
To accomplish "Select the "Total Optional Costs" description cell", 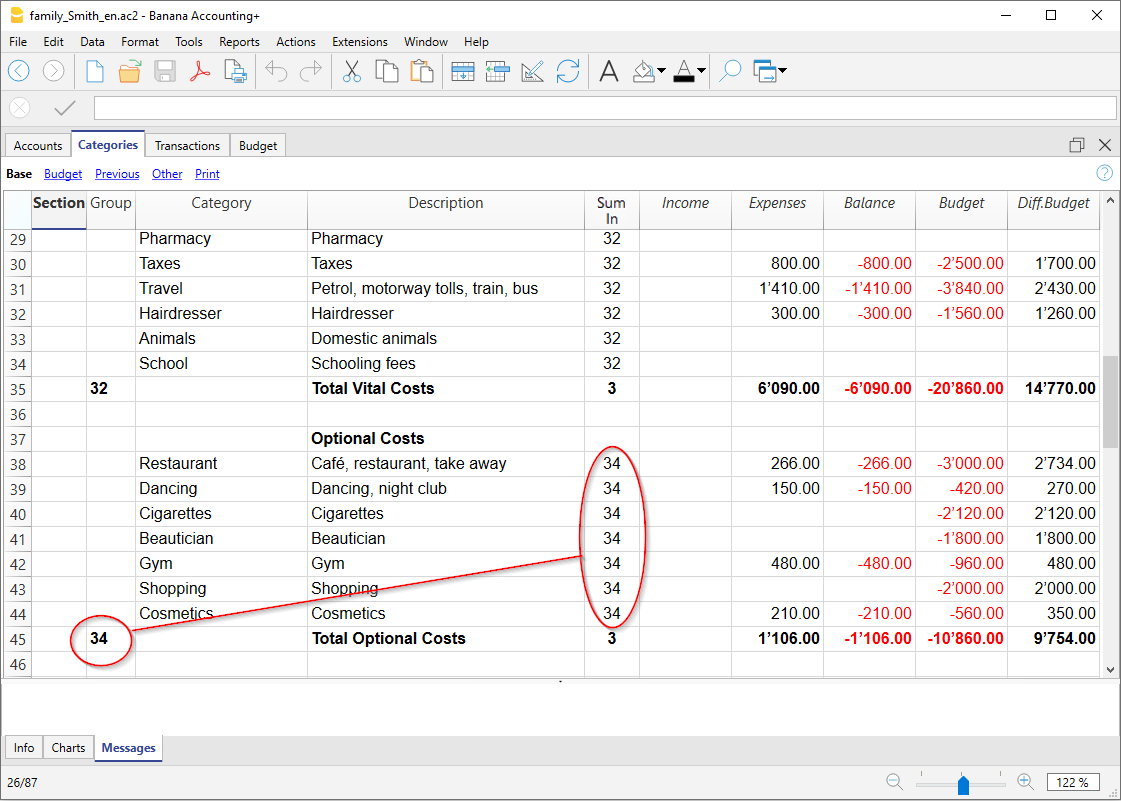I will [x=446, y=639].
